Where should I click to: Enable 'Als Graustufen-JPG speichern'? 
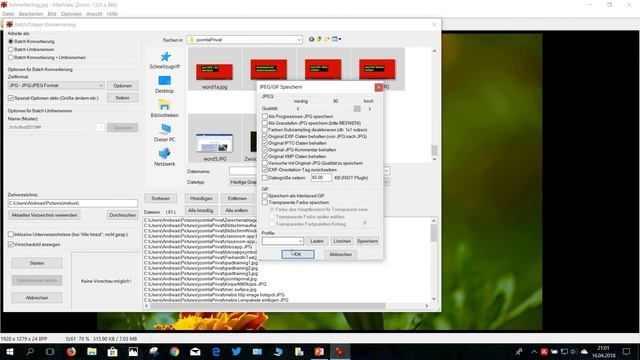click(x=265, y=123)
